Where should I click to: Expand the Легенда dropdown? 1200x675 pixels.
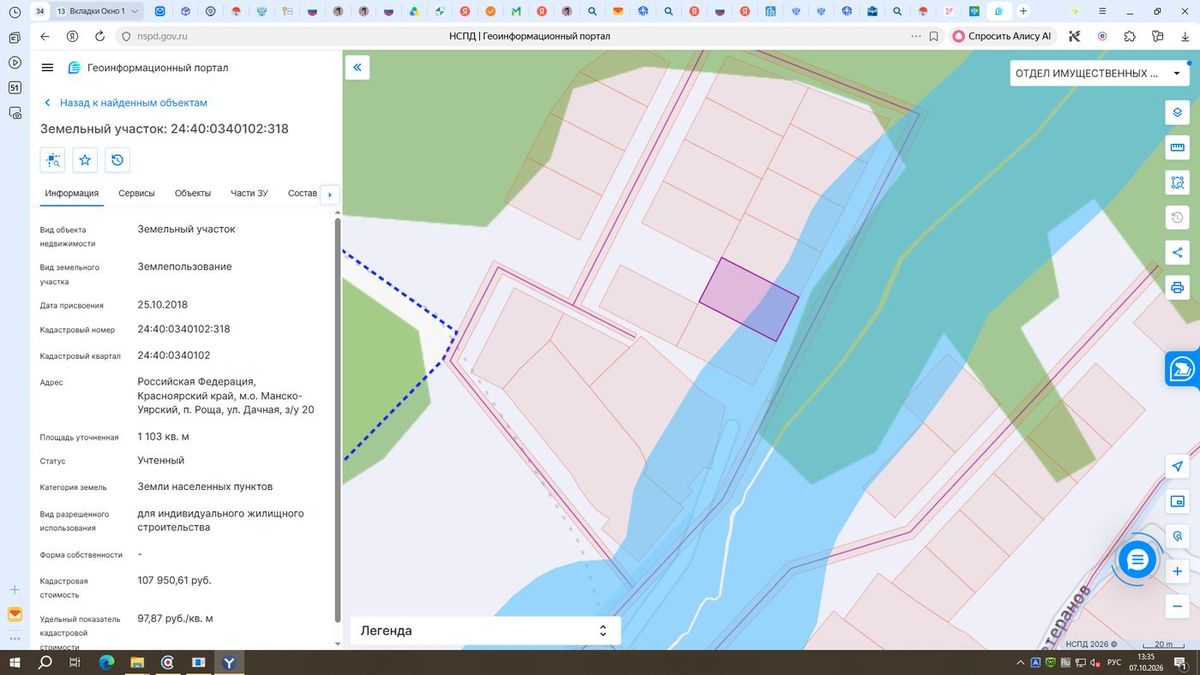(485, 631)
